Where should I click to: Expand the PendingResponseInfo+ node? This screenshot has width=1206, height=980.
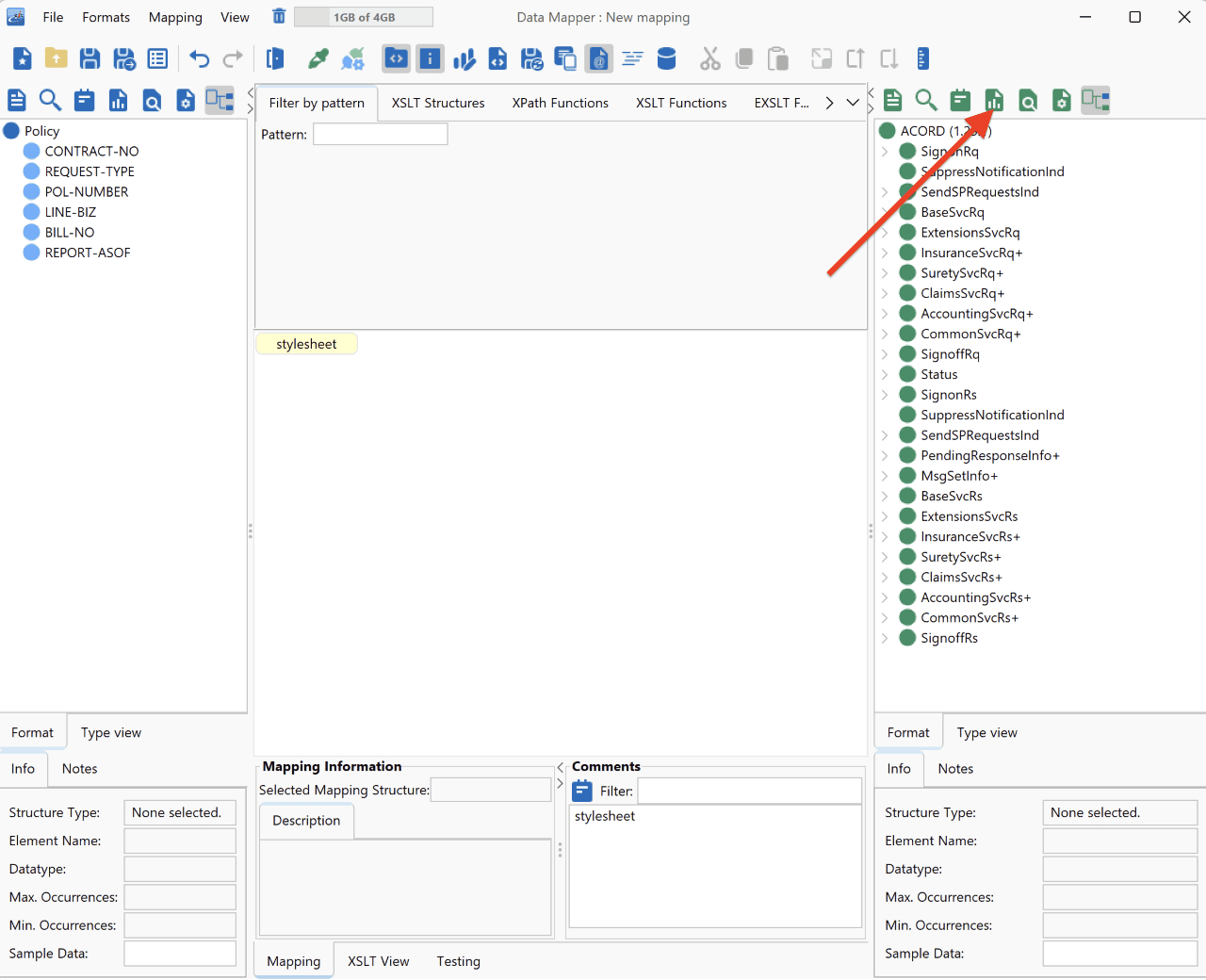click(885, 455)
